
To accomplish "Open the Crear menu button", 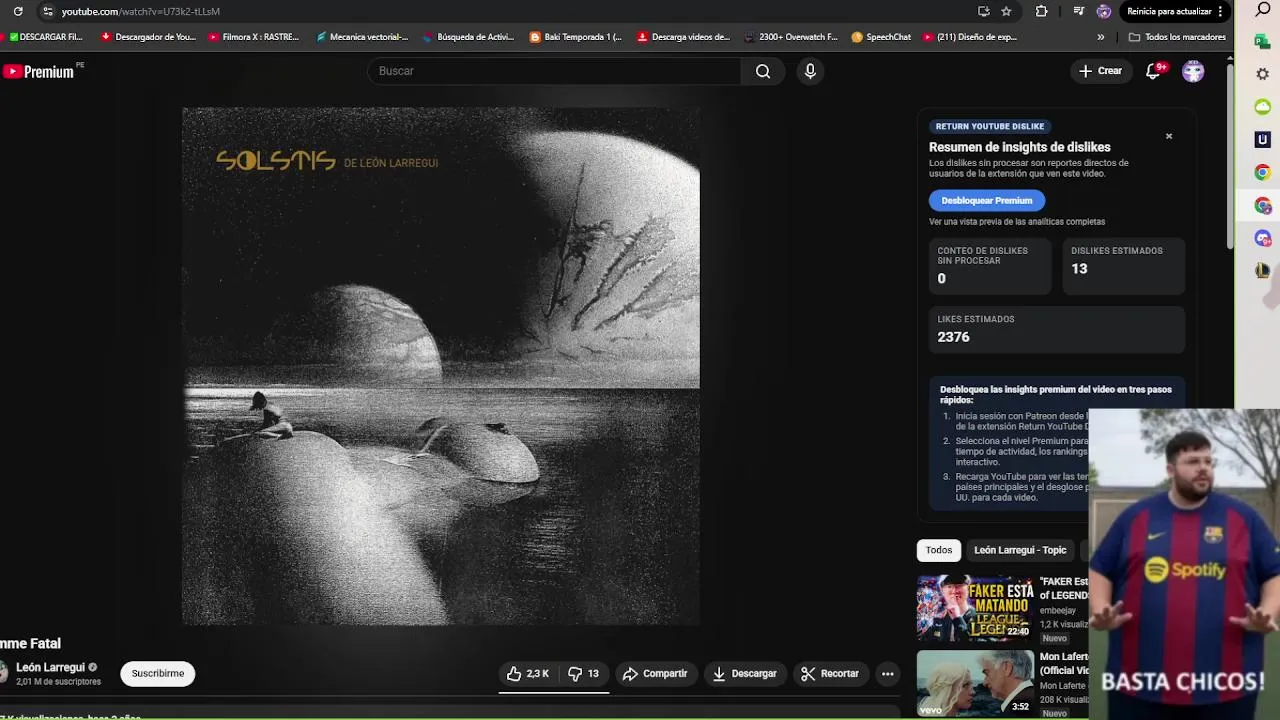I will point(1100,71).
